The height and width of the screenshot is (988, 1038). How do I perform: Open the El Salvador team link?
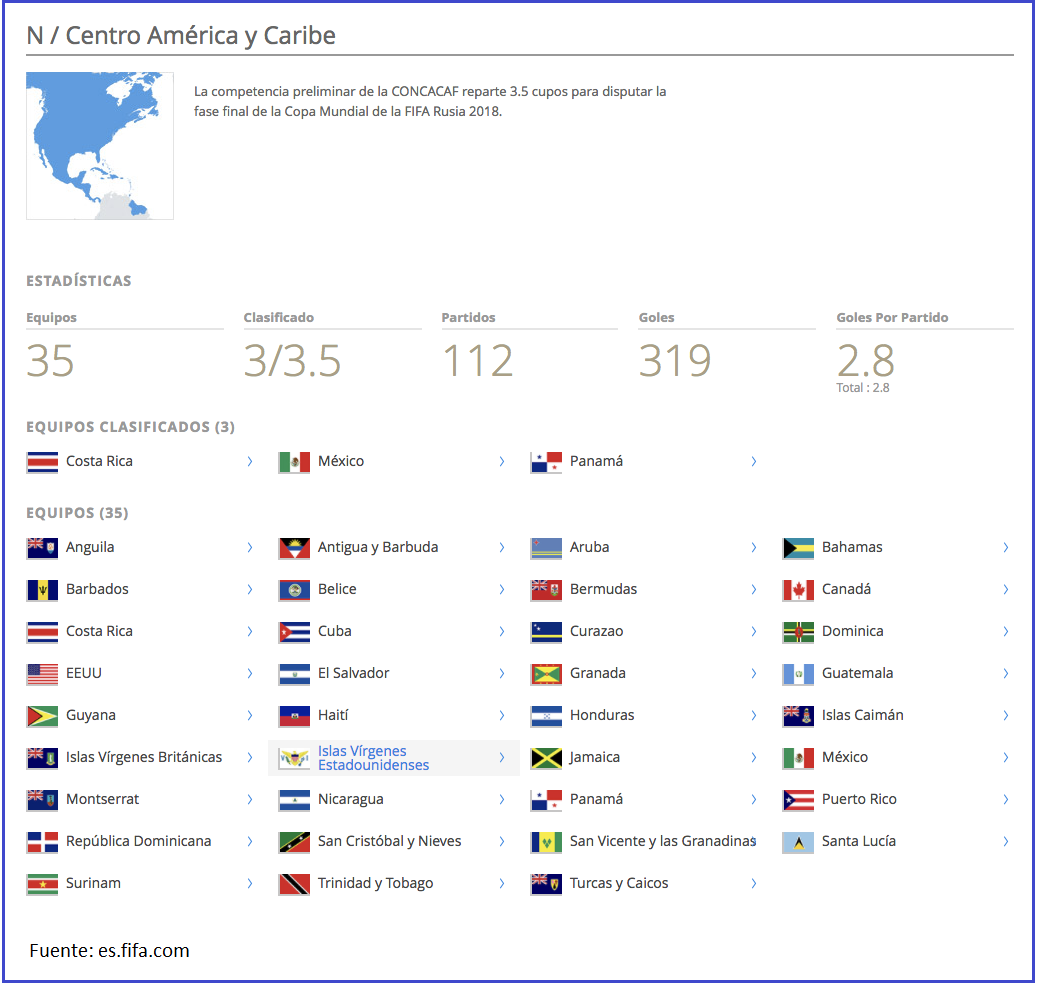point(354,673)
